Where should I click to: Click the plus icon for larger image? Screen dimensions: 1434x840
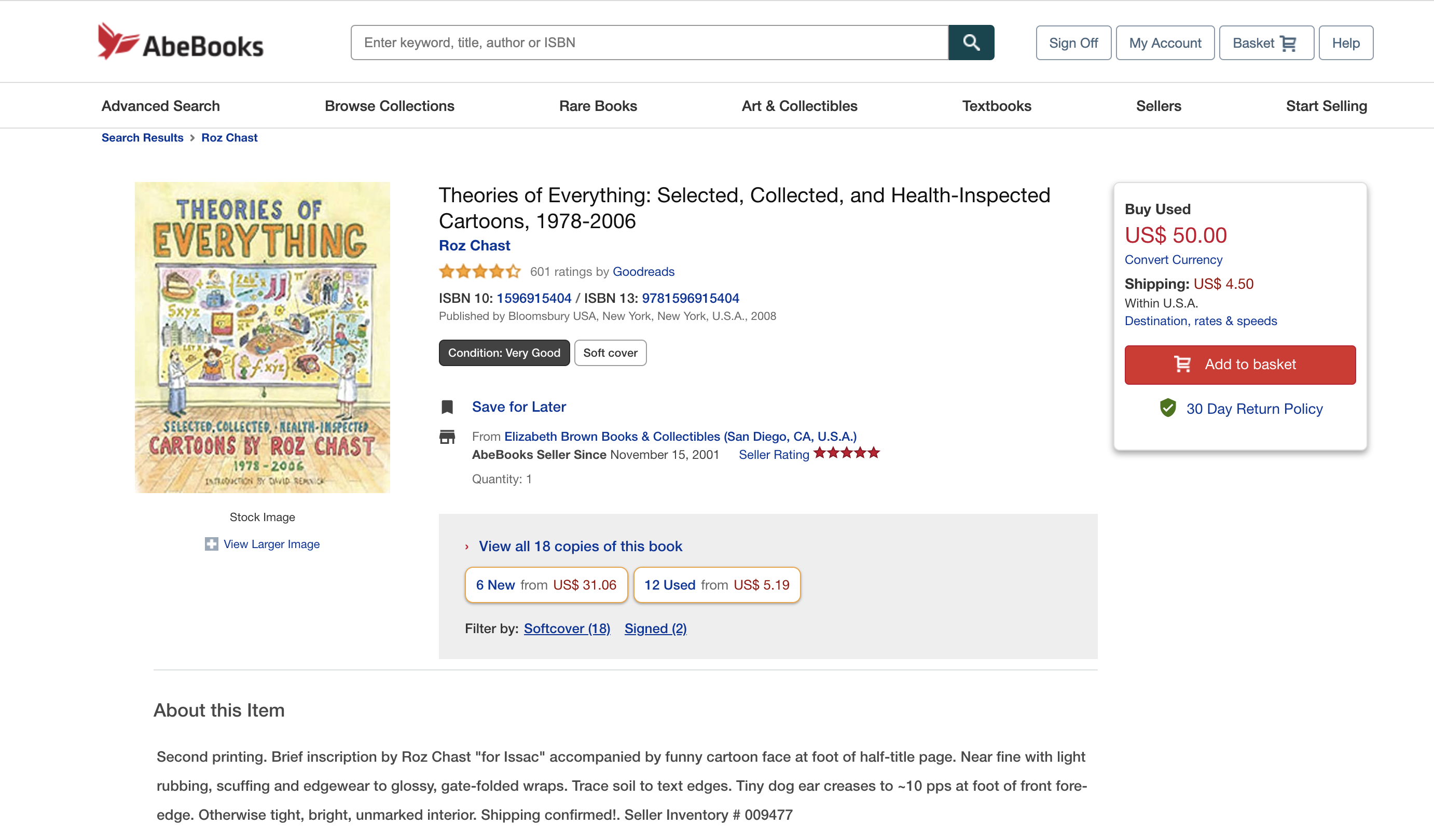point(211,544)
